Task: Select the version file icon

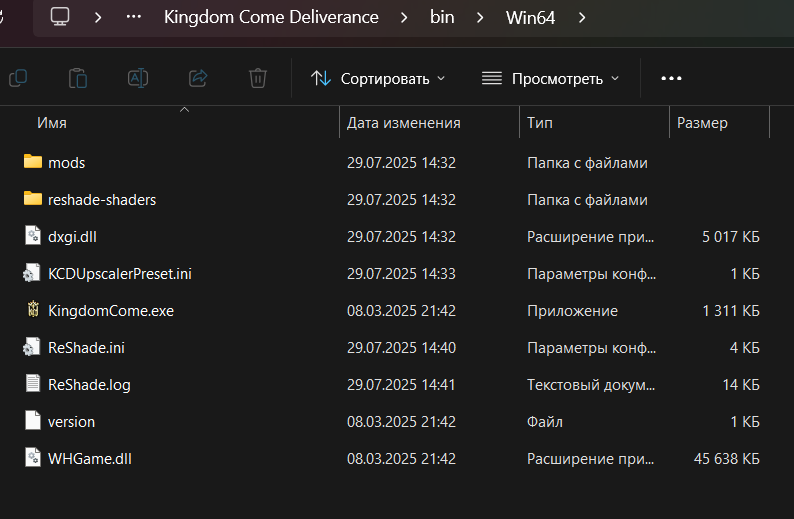Action: [x=33, y=420]
